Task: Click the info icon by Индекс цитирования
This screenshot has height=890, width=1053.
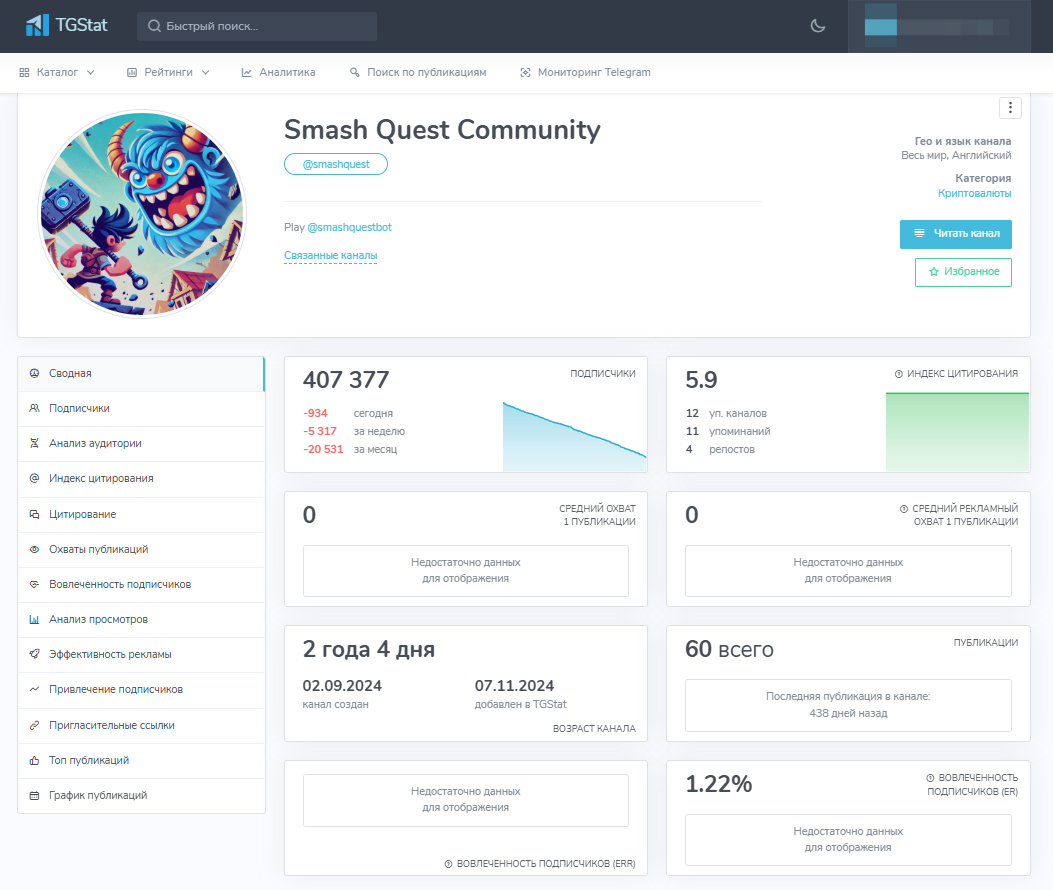Action: [x=899, y=374]
